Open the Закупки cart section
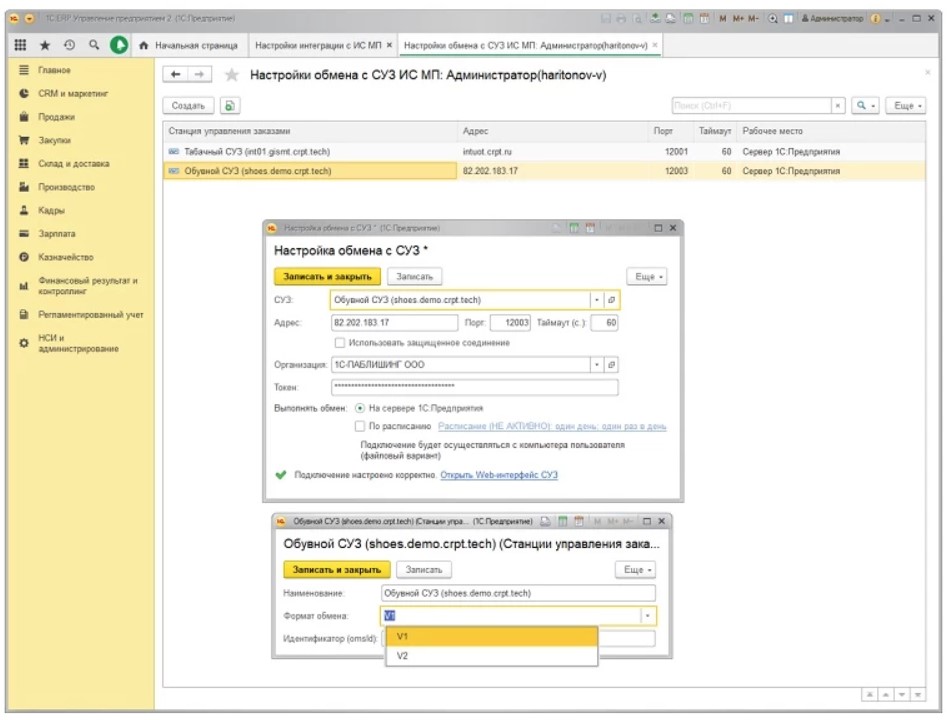This screenshot has height=720, width=949. click(56, 140)
